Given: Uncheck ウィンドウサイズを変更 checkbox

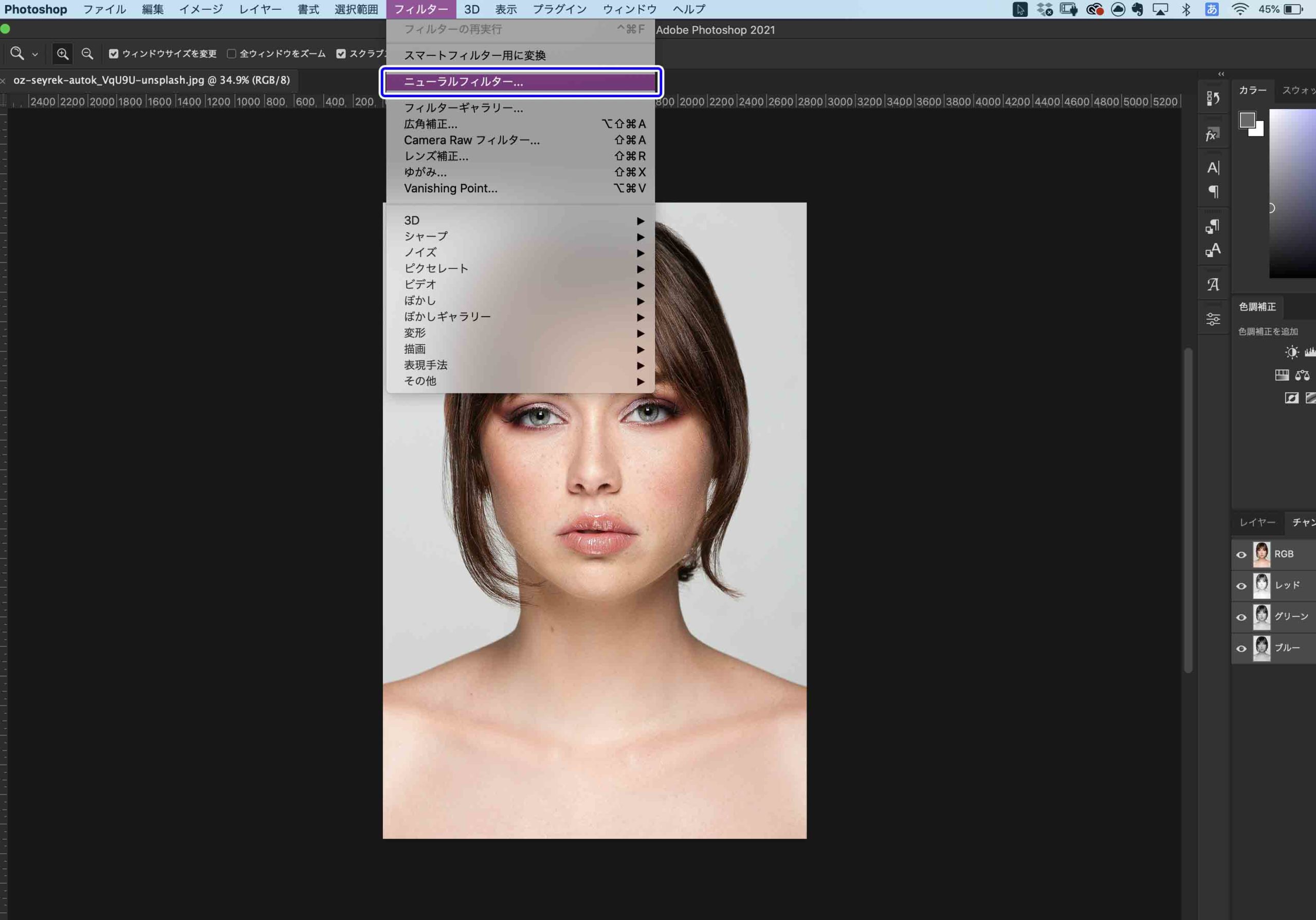Looking at the screenshot, I should 114,54.
